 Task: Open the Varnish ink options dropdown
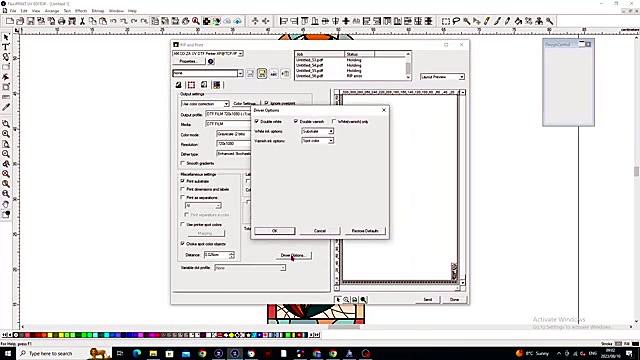[x=318, y=140]
